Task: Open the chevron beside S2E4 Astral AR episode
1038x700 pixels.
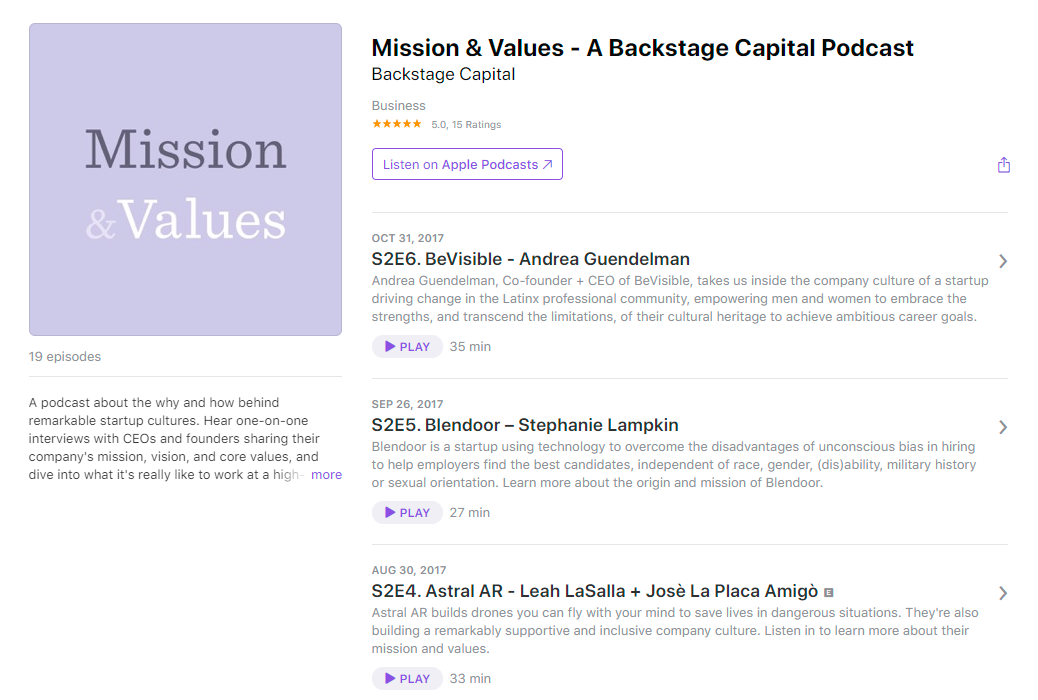Action: tap(1003, 593)
